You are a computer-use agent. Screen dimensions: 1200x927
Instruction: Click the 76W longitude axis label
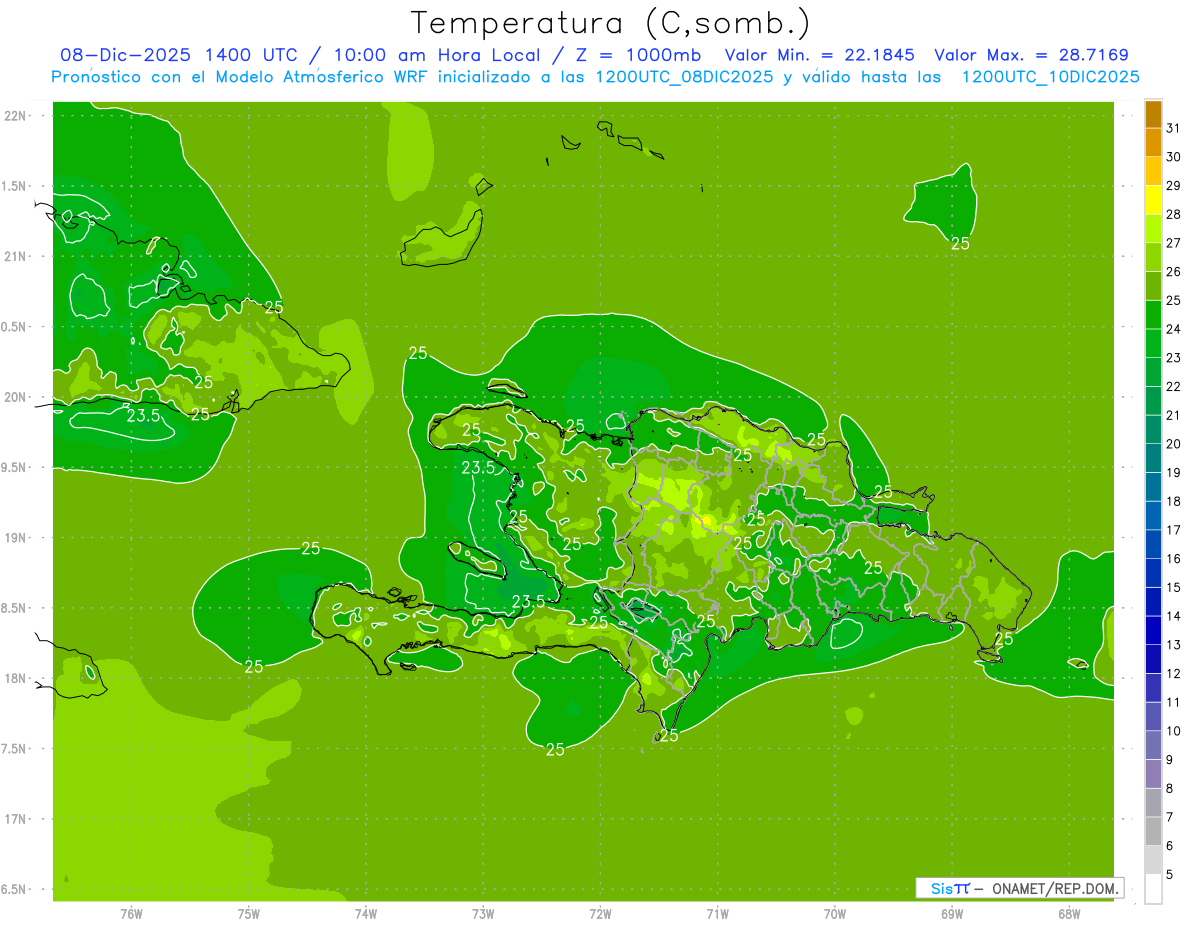click(131, 913)
